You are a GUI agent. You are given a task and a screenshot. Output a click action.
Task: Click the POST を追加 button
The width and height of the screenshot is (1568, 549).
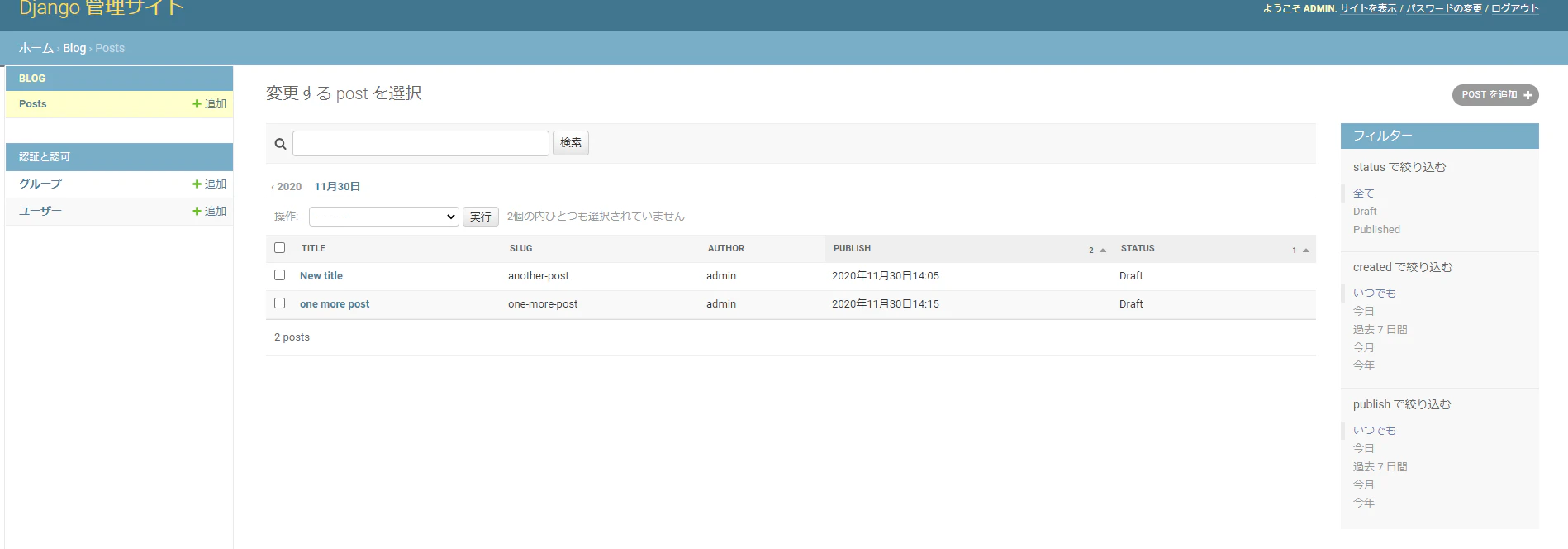point(1495,95)
